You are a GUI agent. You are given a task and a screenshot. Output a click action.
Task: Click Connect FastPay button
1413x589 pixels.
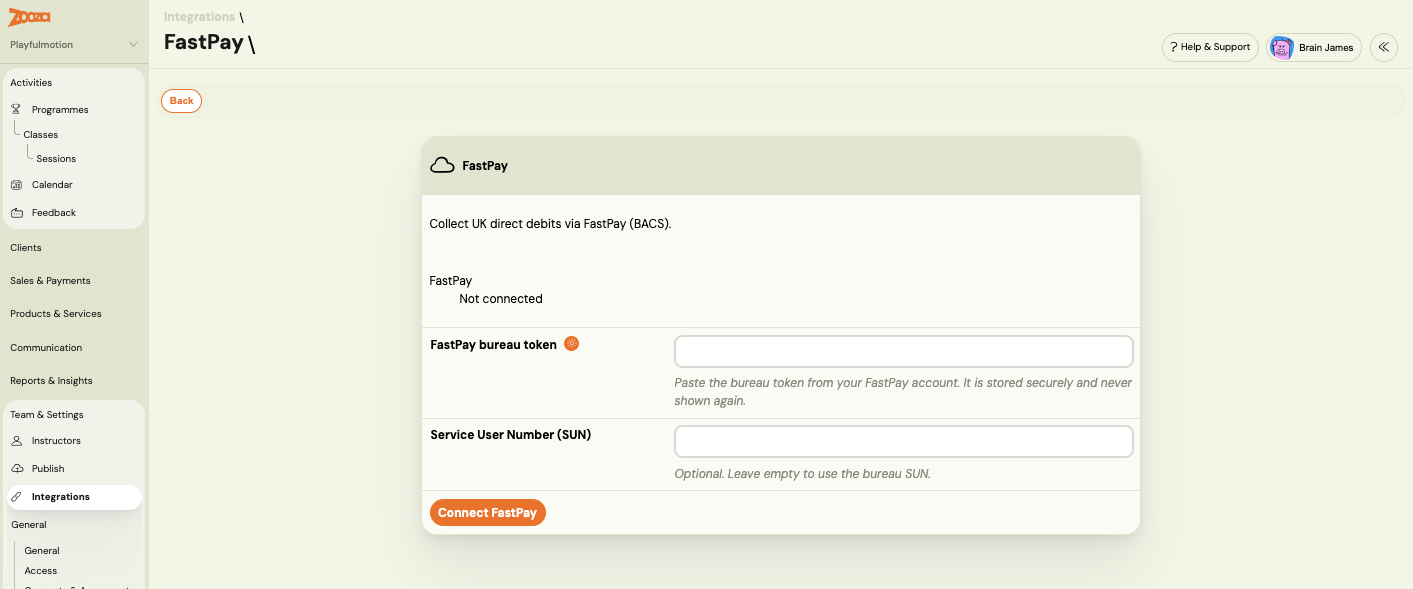[x=488, y=513]
